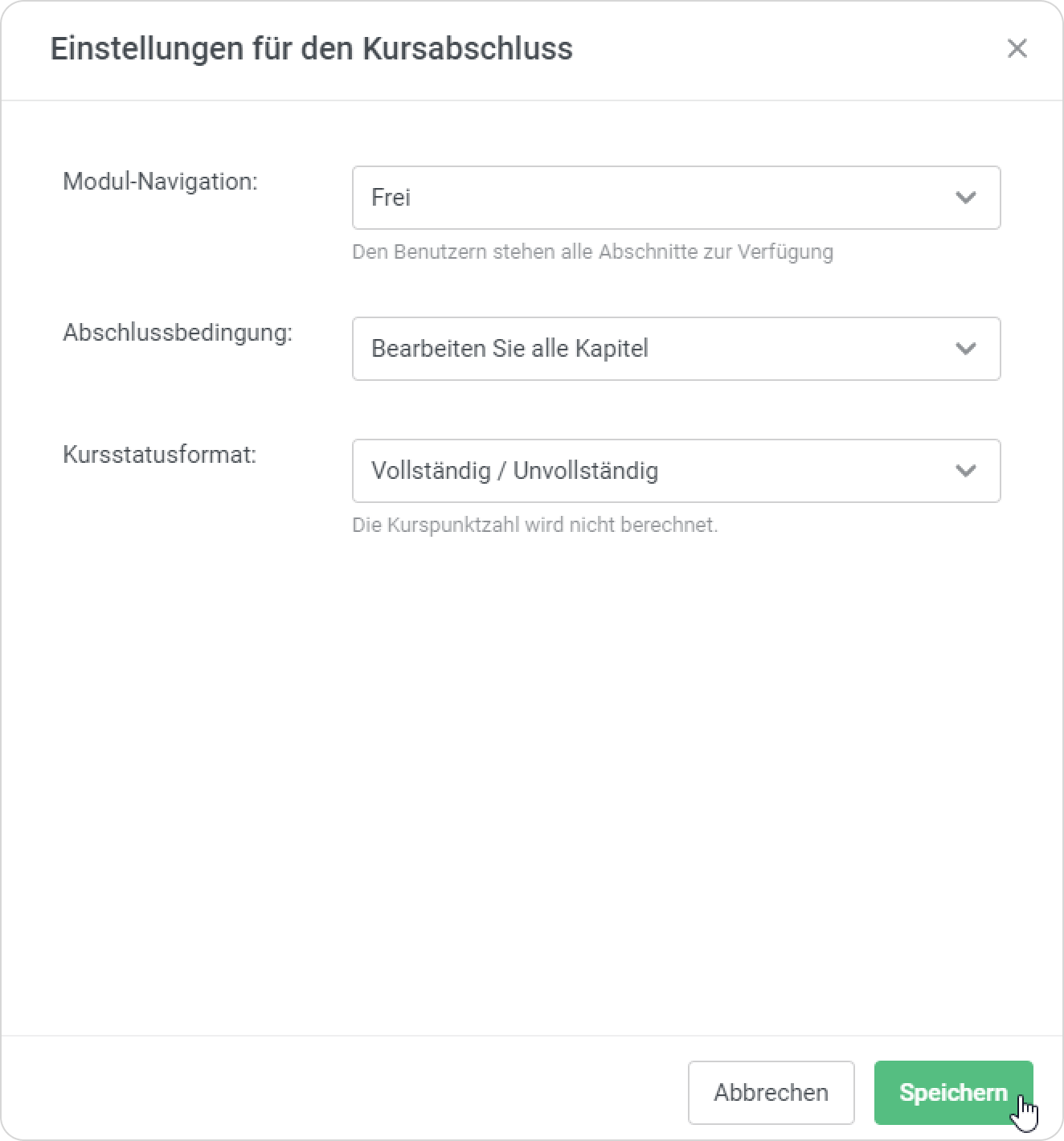The height and width of the screenshot is (1141, 1064).
Task: Click the empty dialog body below Kursstatusformat
Action: 530,763
